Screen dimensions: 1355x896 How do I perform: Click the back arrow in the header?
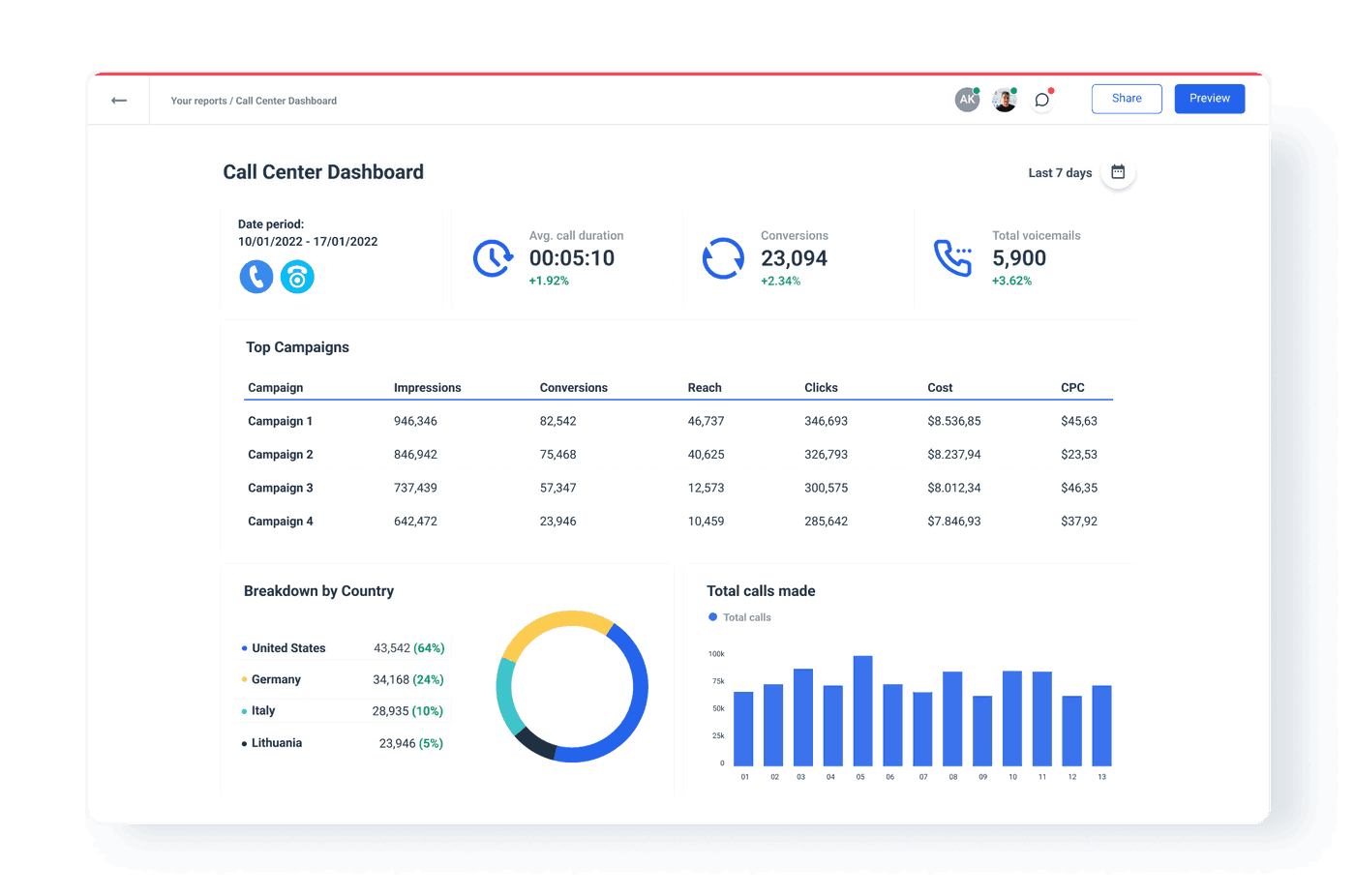coord(118,100)
